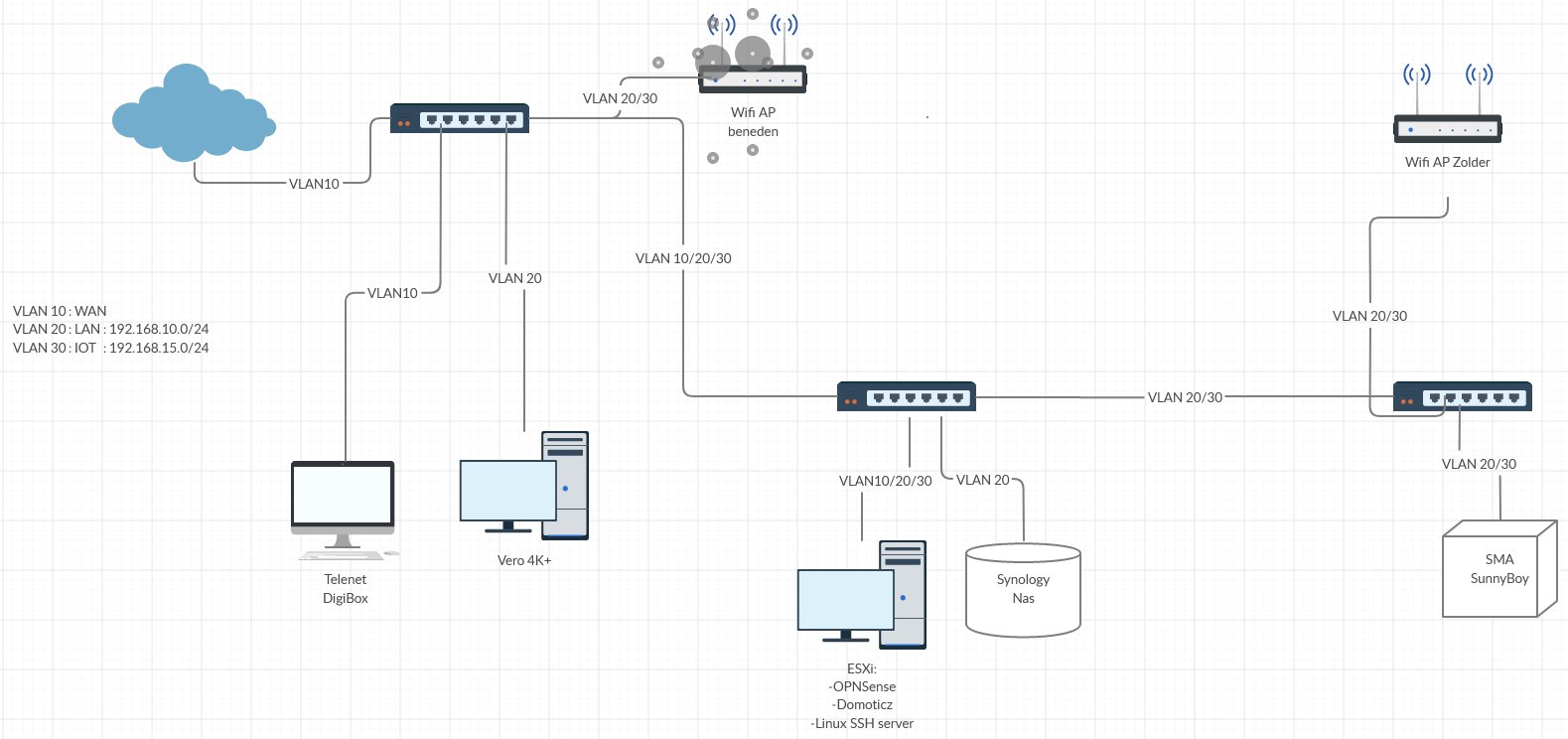1568x739 pixels.
Task: Select the Wifi AP Zolder router icon
Action: [x=1447, y=128]
